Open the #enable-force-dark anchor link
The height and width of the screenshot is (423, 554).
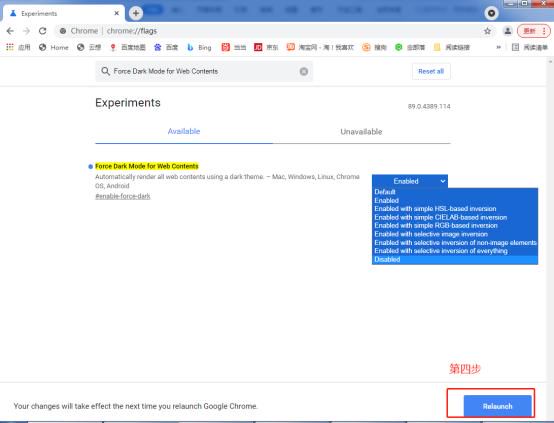click(123, 196)
